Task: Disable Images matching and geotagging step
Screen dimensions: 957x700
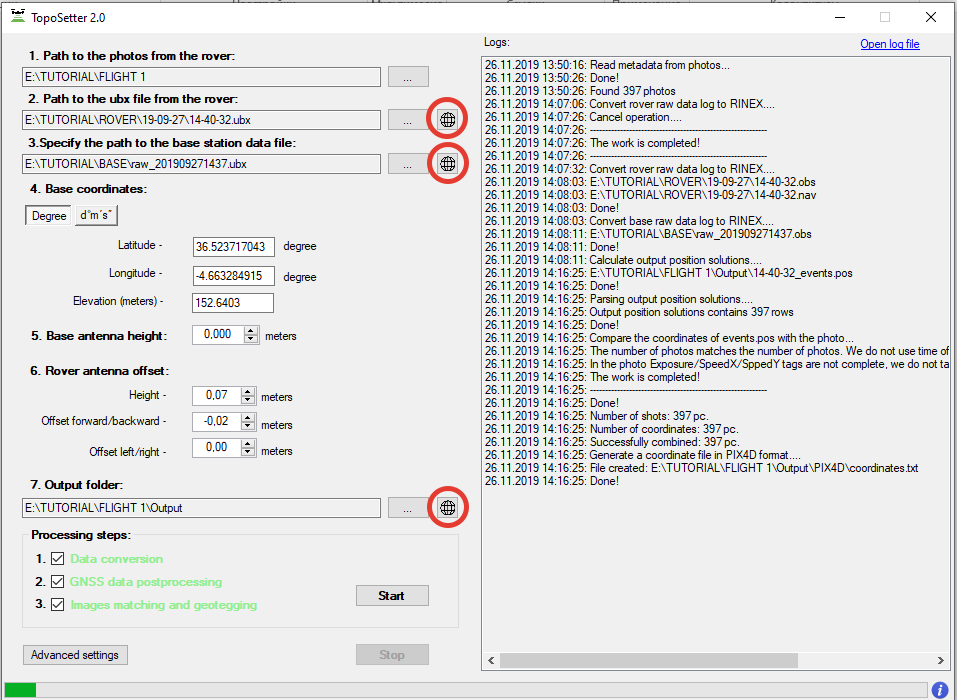Action: click(57, 605)
